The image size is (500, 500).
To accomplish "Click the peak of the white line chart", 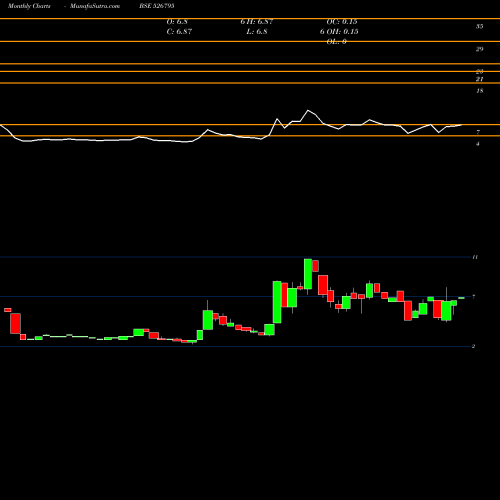I will pos(308,110).
